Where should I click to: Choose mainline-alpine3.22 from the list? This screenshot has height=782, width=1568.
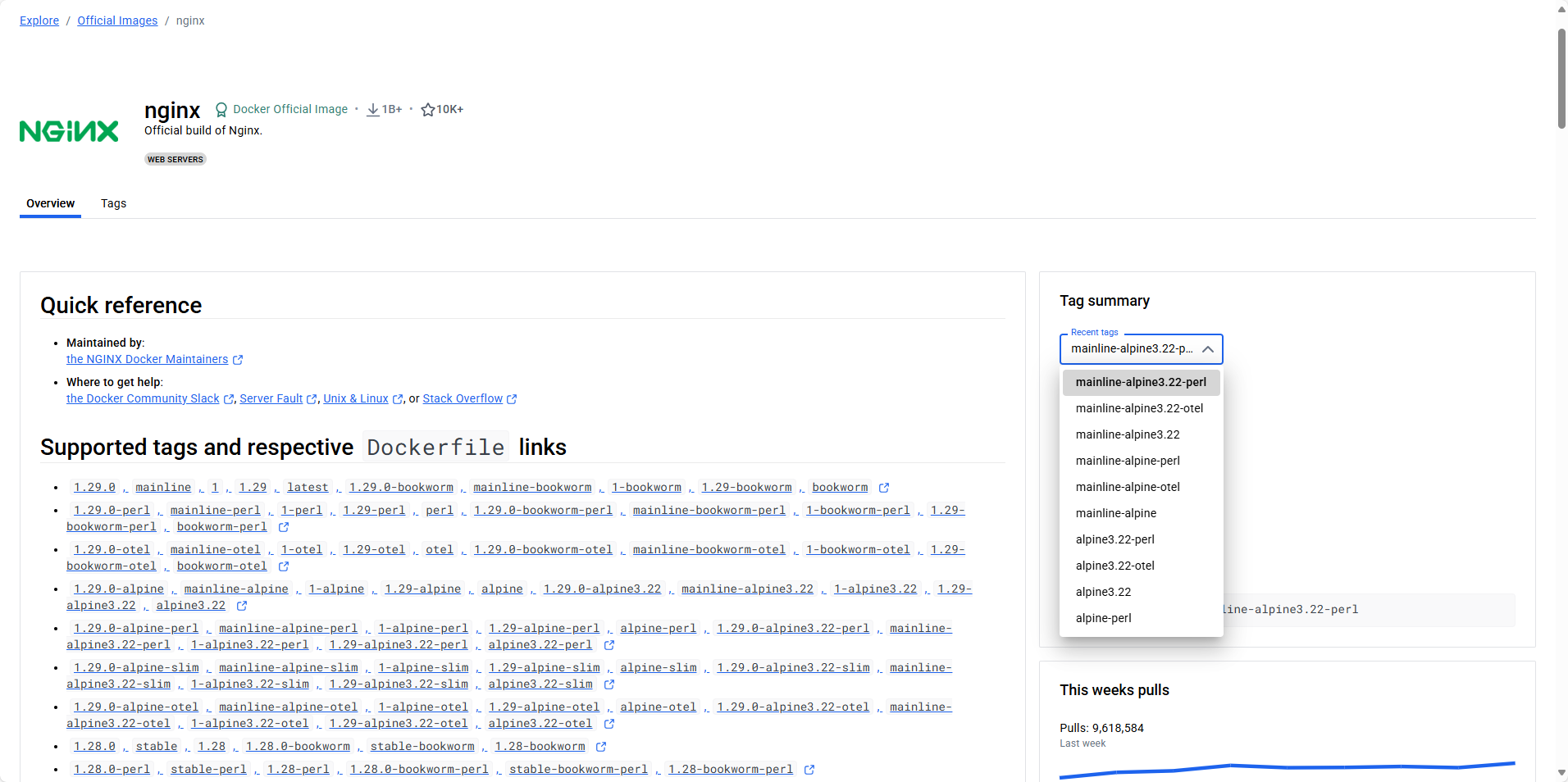[x=1141, y=434]
